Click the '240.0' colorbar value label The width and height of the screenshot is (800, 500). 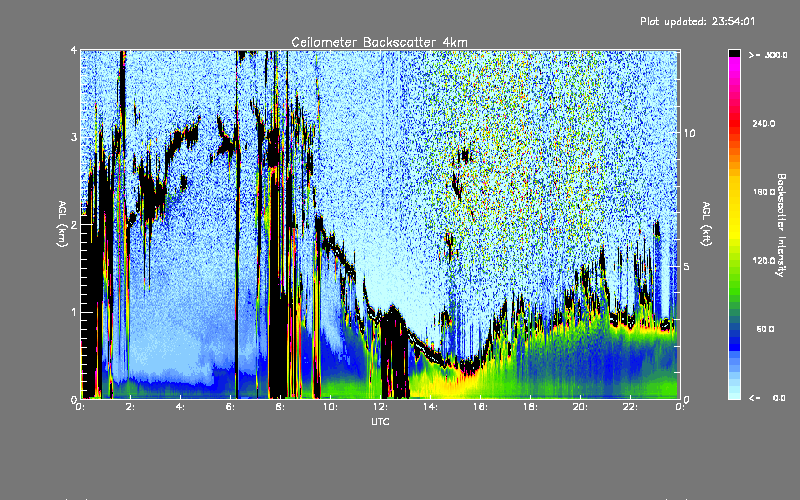[x=764, y=123]
